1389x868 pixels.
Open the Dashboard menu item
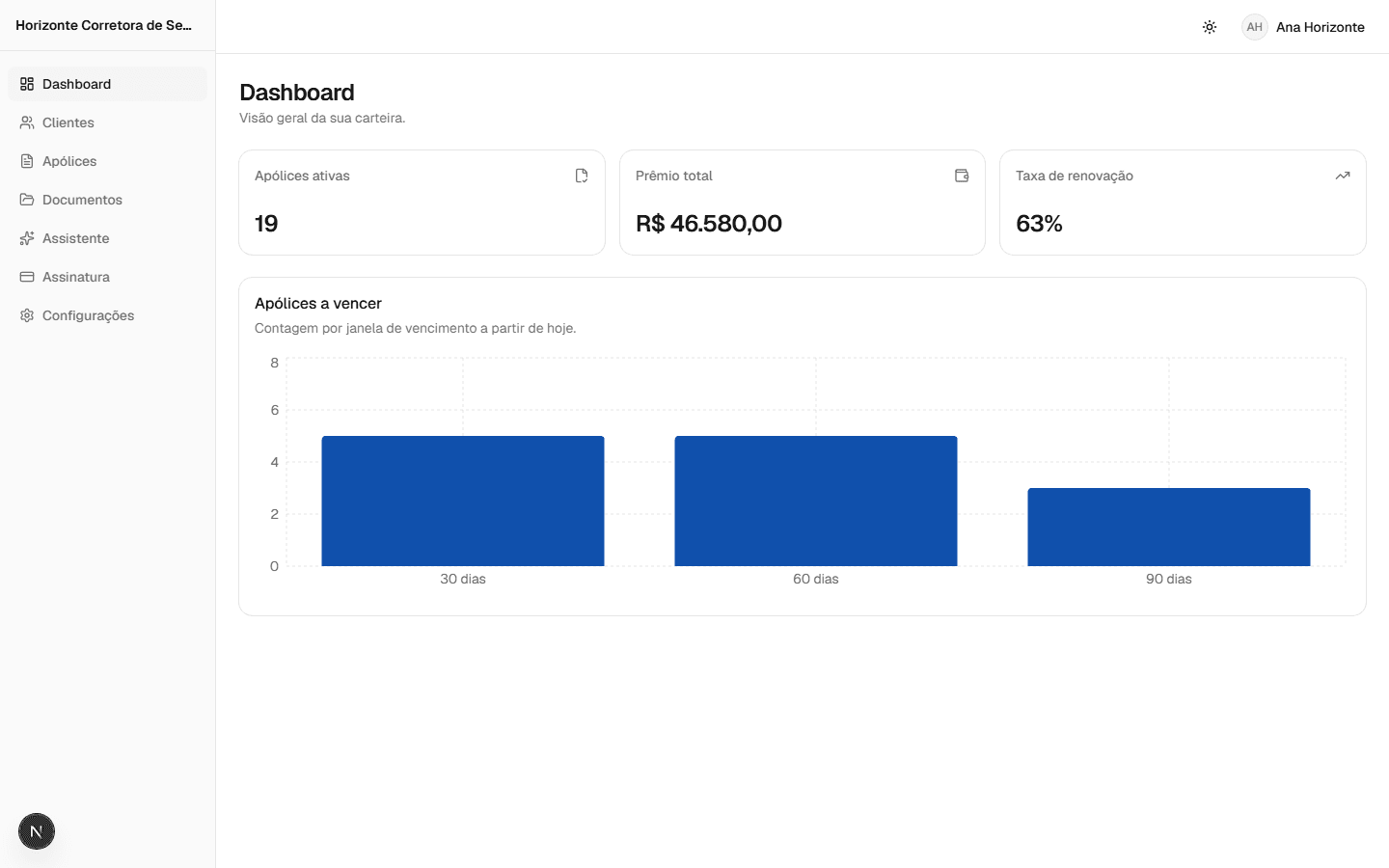[107, 84]
